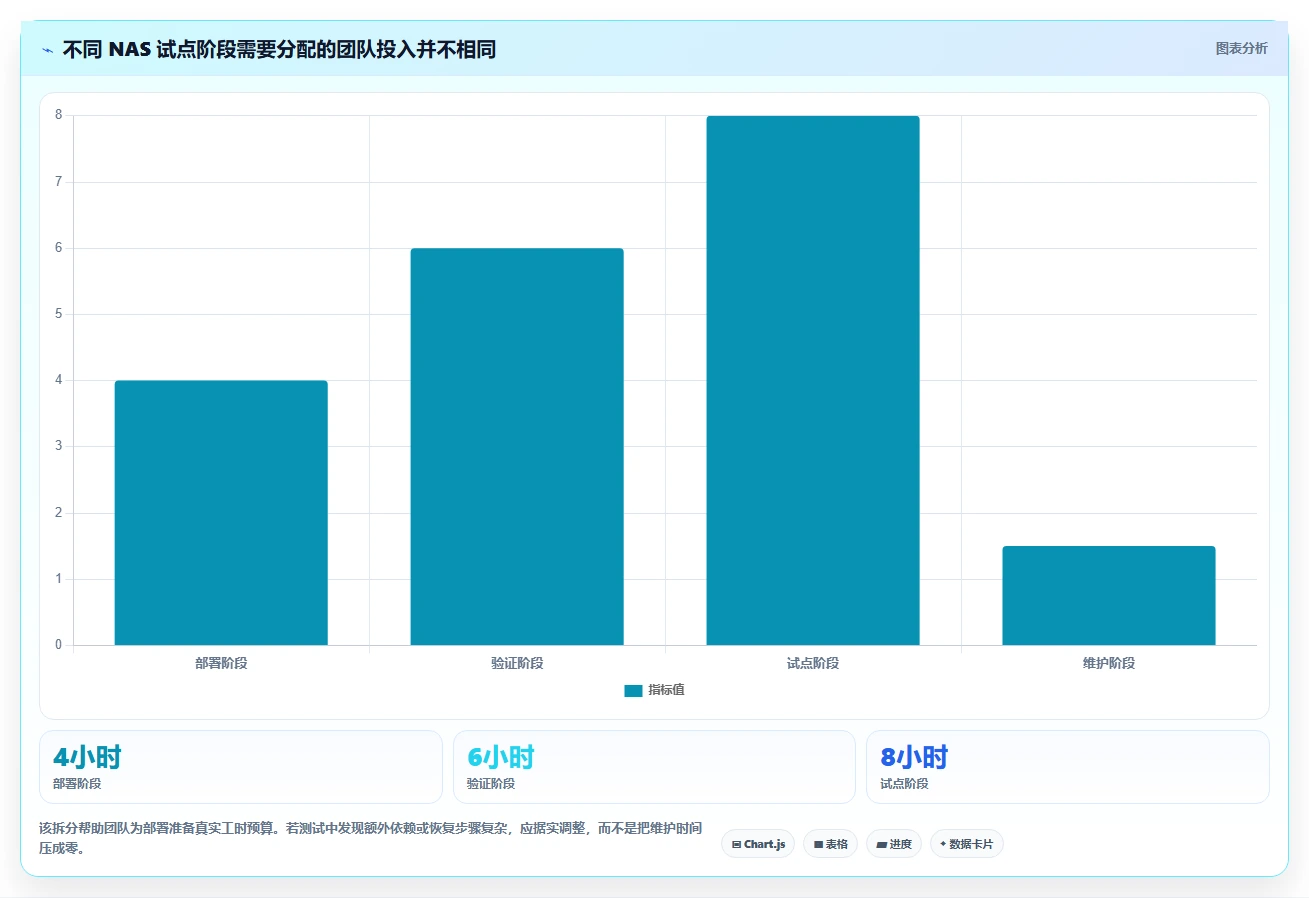The image size is (1309, 898).
Task: Click the 部署阶段 bar in chart
Action: pos(221,512)
